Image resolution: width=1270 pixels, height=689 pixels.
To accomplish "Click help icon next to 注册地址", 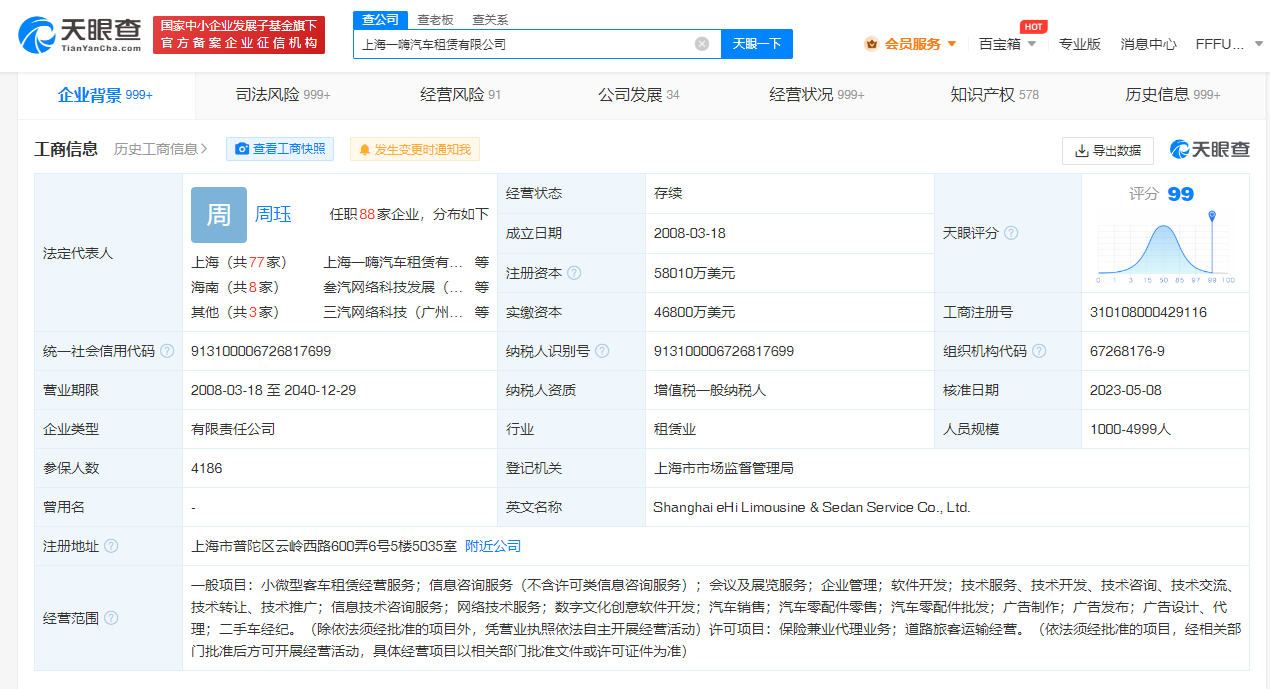I will point(111,546).
